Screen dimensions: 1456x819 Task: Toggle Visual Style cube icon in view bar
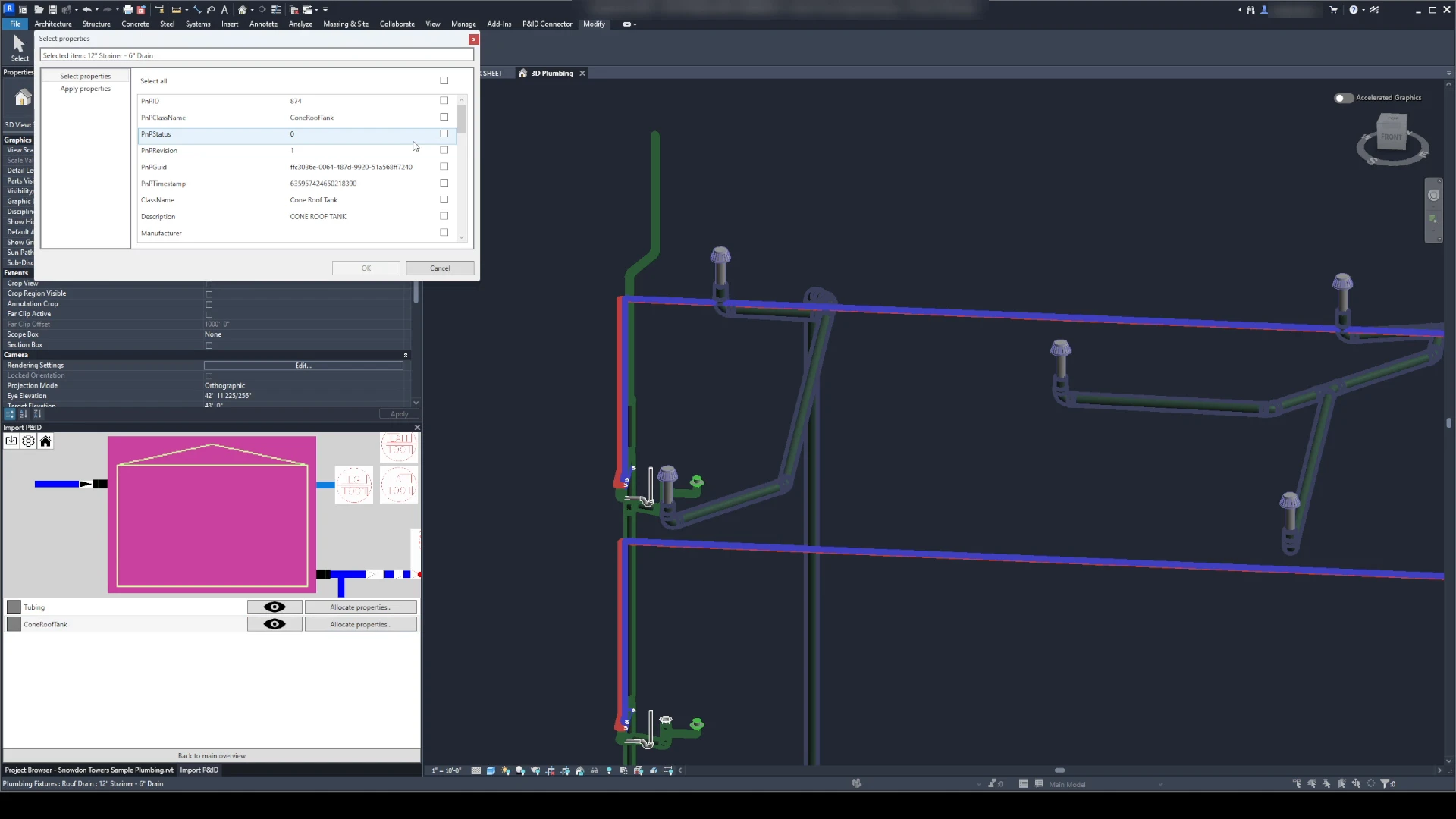(x=491, y=770)
